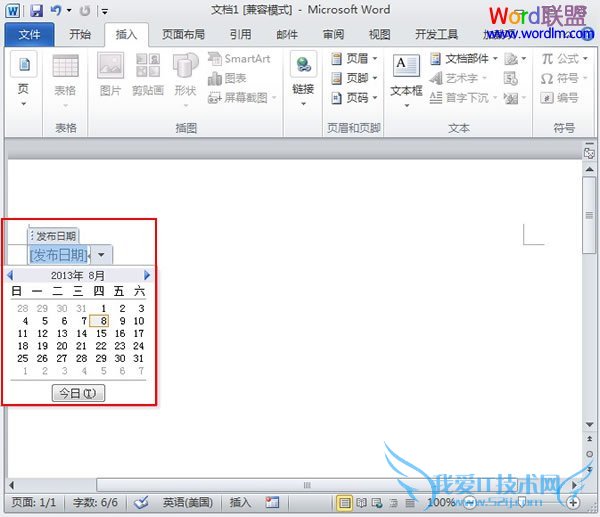The height and width of the screenshot is (517, 600).
Task: Click the 图表 chart button
Action: click(227, 78)
